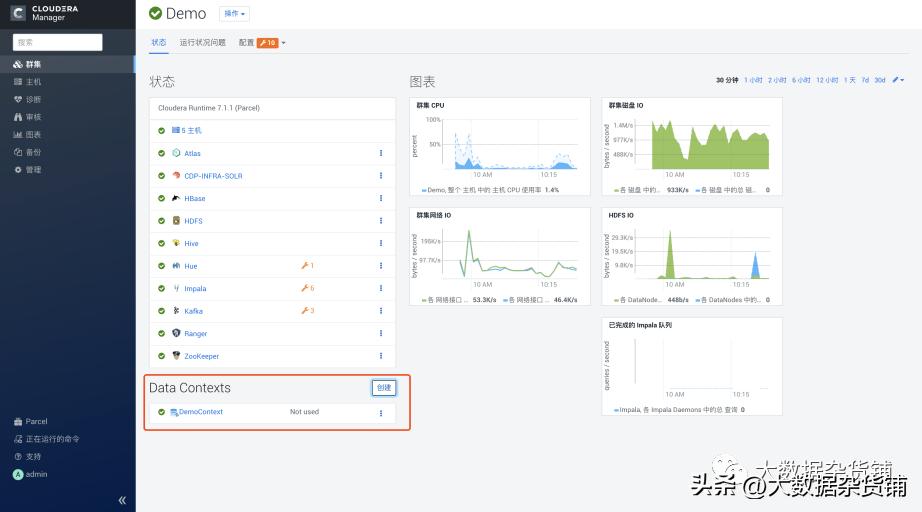Open the Atlas row actions menu

[381, 153]
